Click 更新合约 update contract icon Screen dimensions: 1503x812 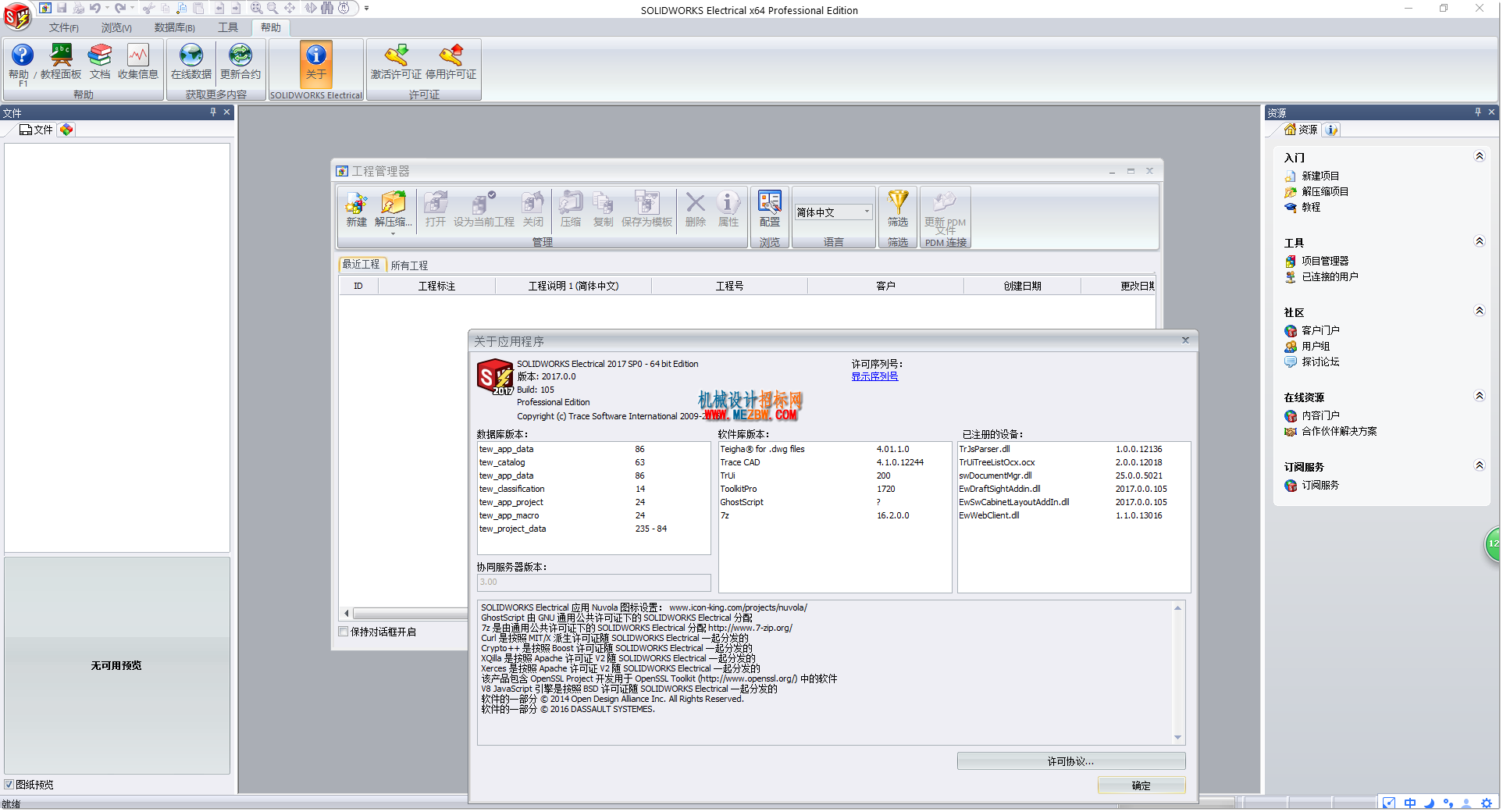240,62
